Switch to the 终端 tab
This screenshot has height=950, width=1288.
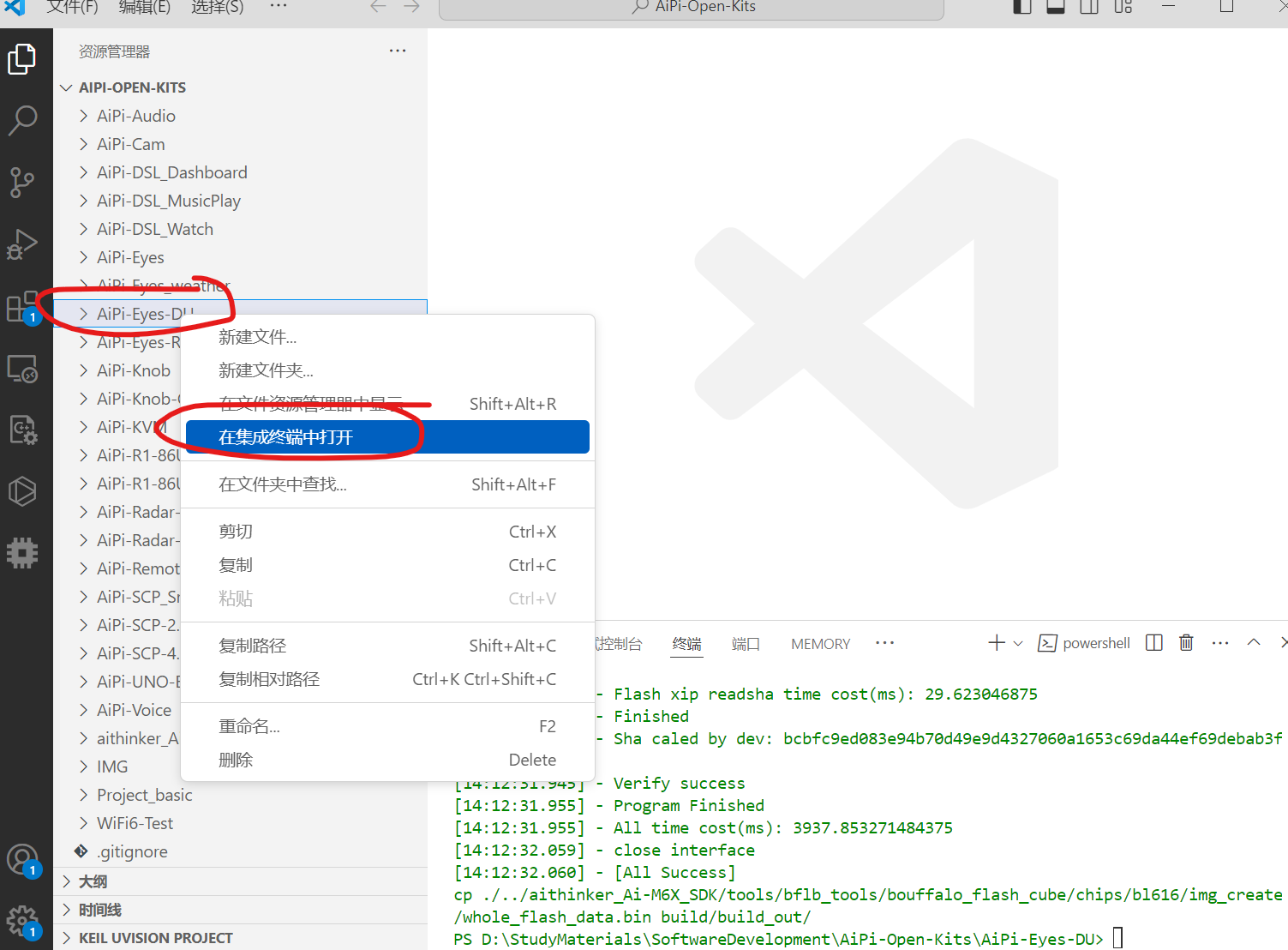click(687, 644)
